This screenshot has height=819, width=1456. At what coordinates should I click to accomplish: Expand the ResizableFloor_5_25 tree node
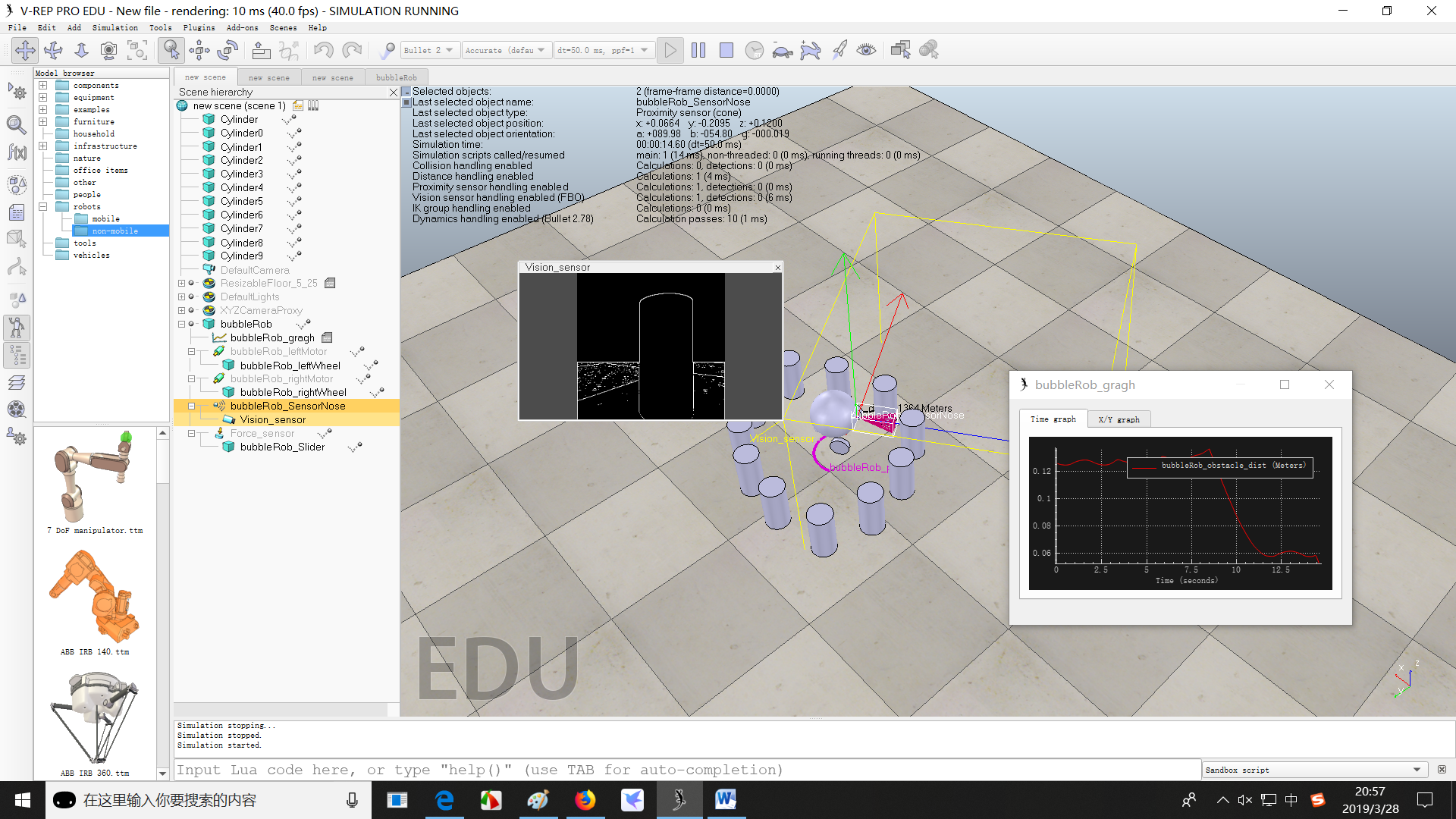pos(181,283)
